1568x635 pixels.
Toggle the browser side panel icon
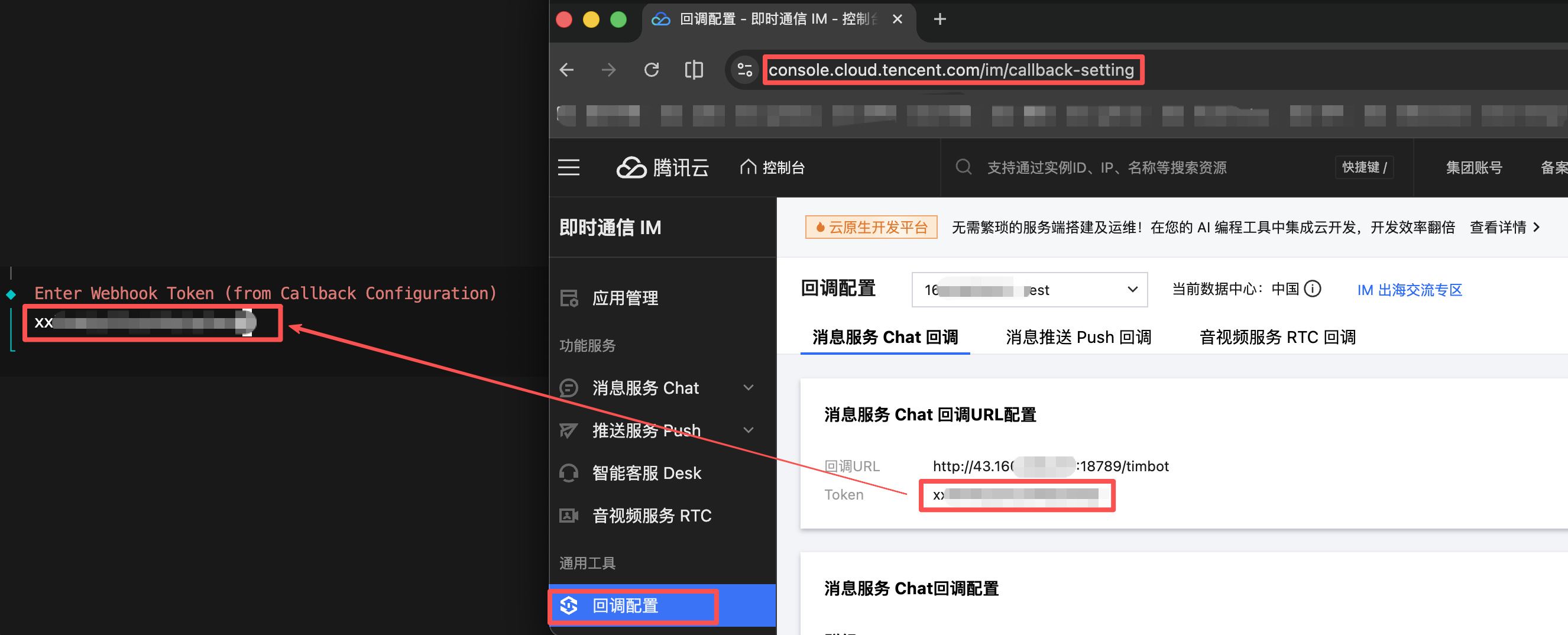(694, 70)
